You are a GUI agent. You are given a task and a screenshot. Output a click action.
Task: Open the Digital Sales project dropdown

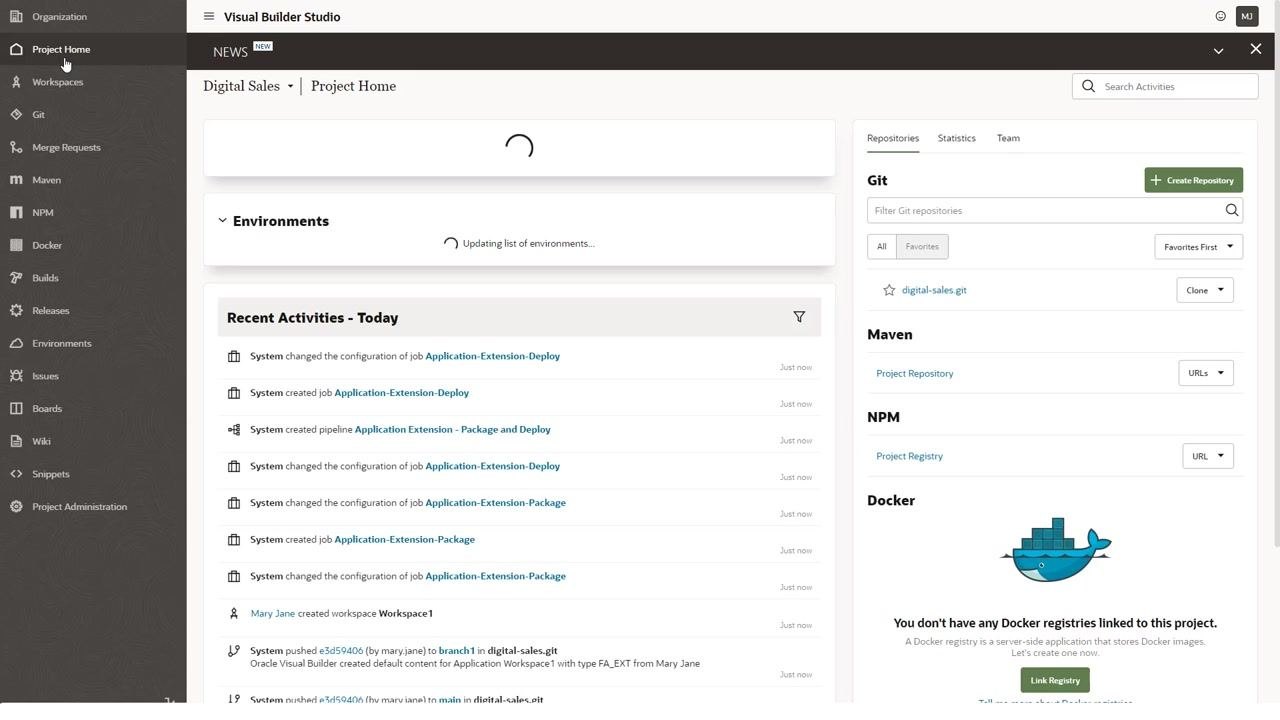click(249, 86)
